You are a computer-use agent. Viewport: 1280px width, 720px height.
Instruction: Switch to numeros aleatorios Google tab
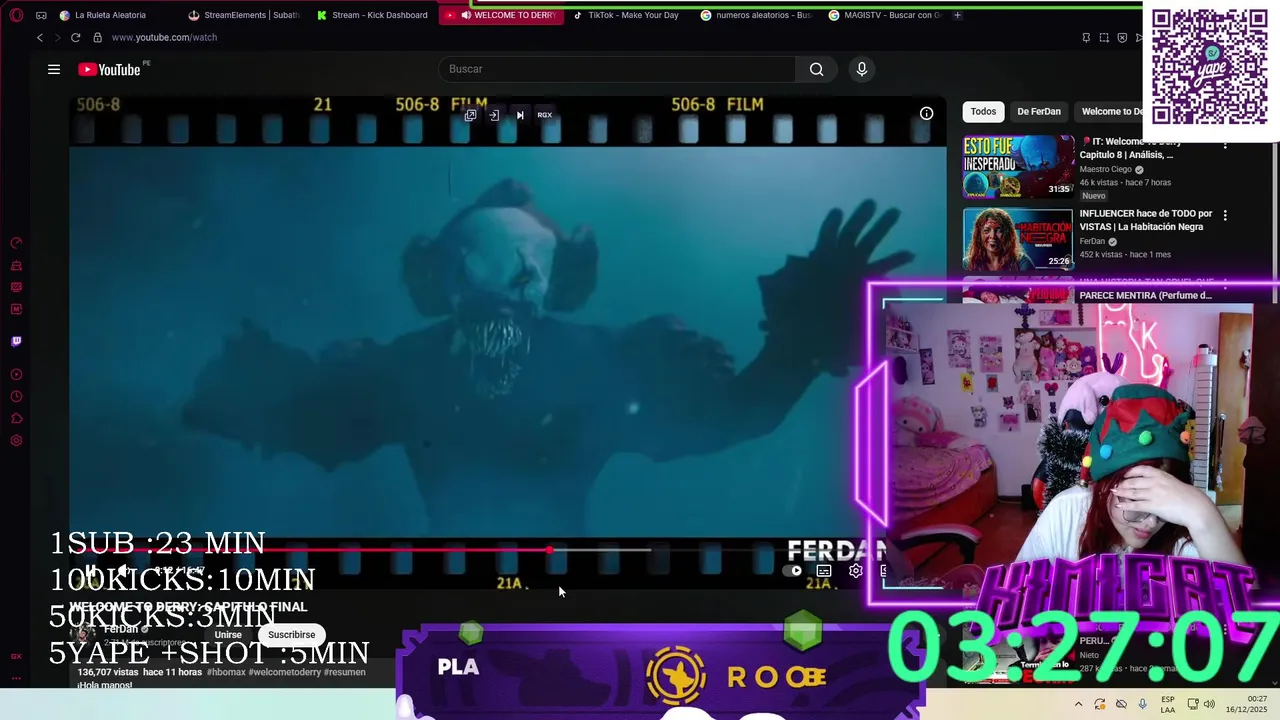(756, 15)
